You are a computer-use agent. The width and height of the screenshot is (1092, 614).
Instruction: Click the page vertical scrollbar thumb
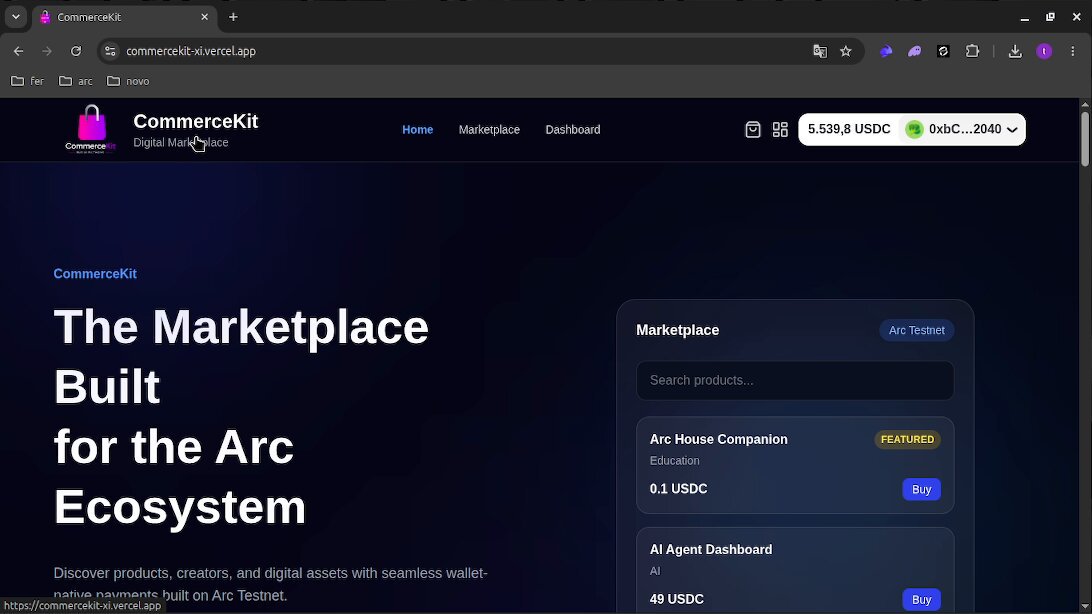coord(1084,138)
